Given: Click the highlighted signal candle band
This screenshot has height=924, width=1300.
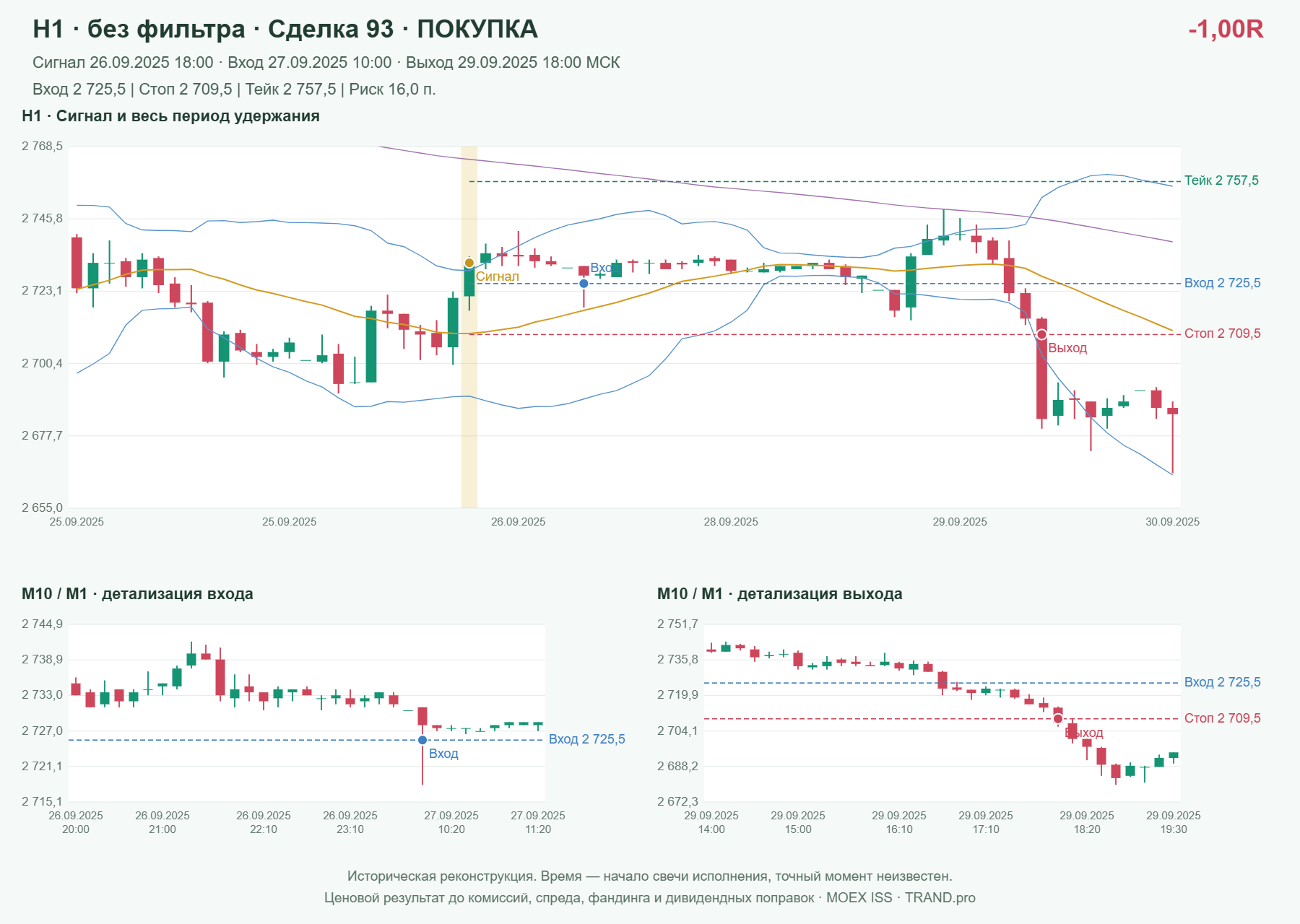Looking at the screenshot, I should 469,327.
